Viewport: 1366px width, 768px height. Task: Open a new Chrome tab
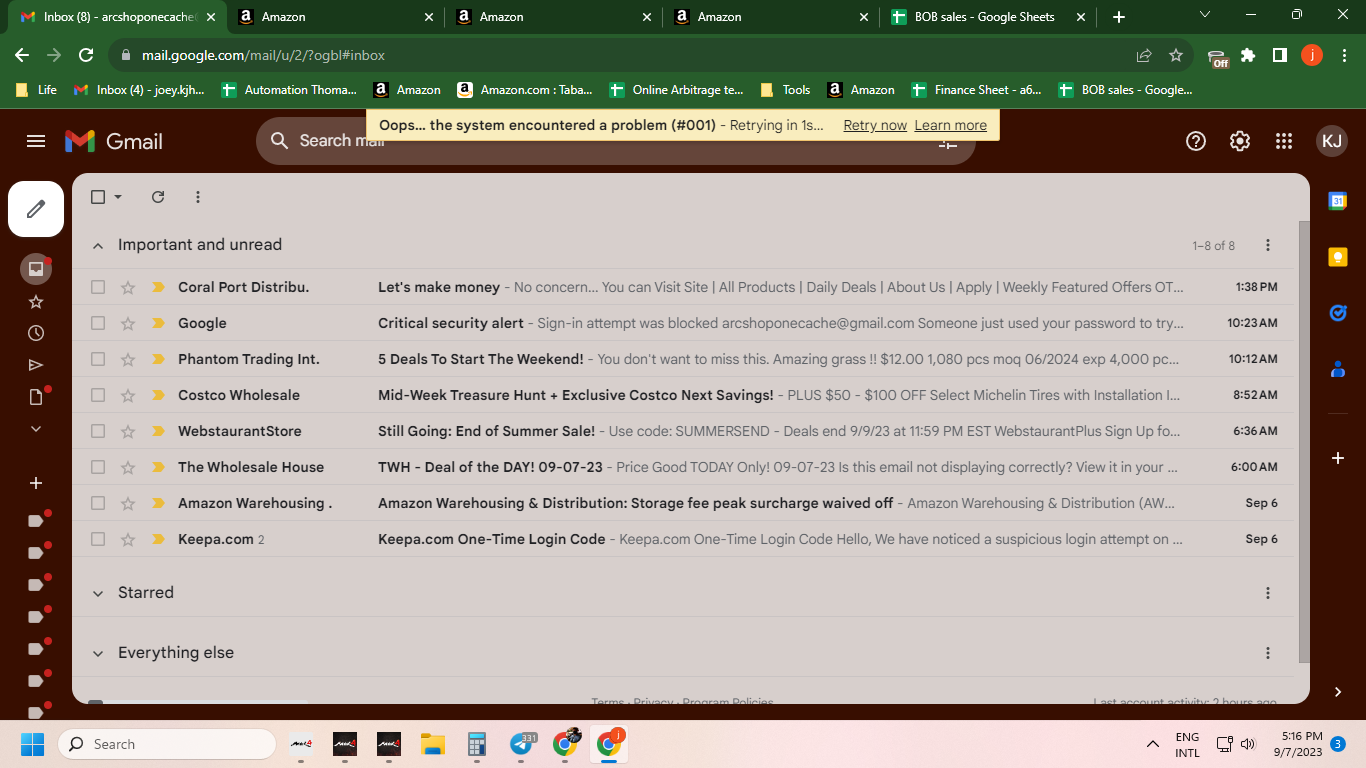pyautogui.click(x=1119, y=17)
